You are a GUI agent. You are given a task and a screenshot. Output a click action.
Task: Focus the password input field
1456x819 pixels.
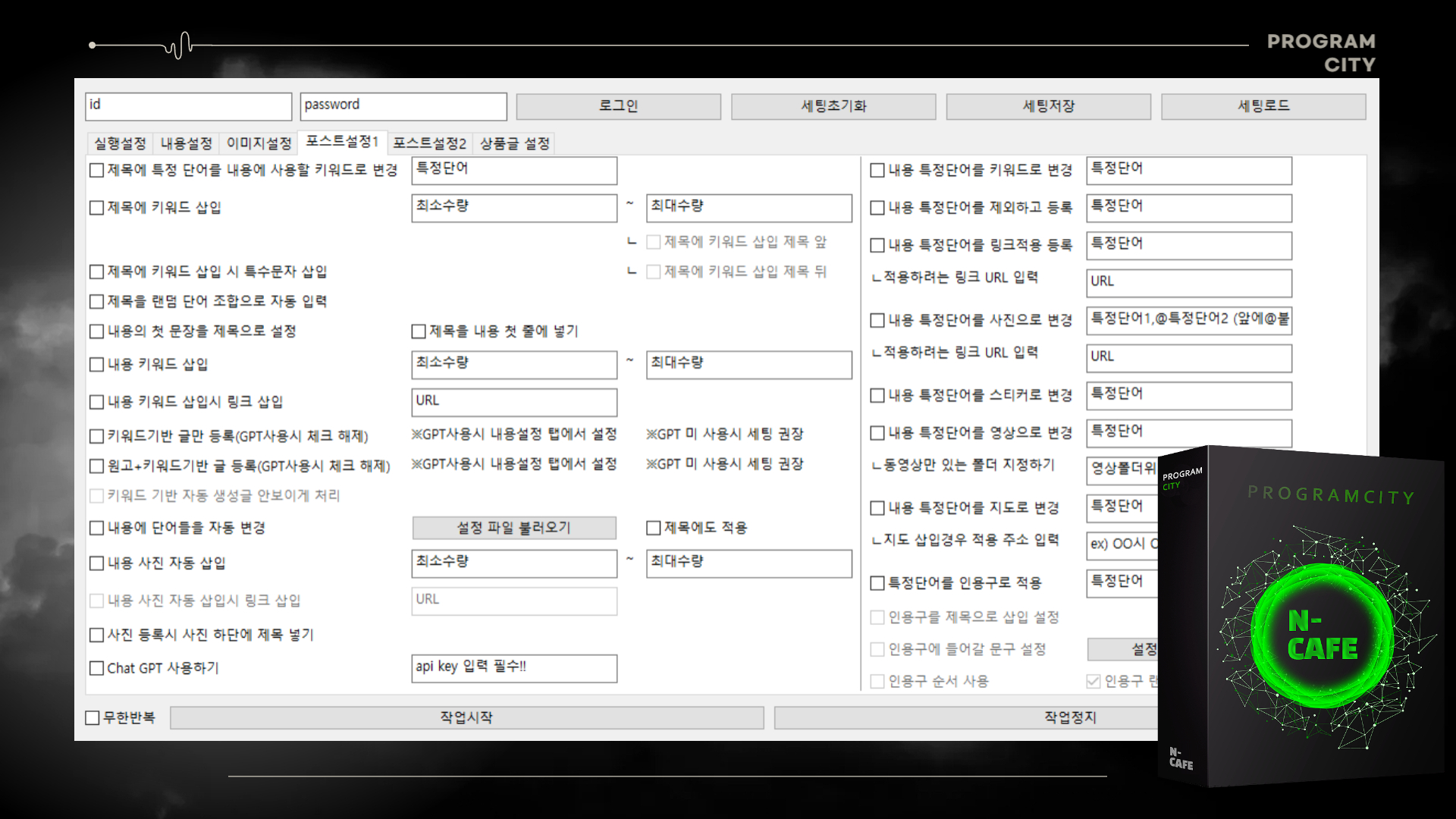[x=403, y=106]
